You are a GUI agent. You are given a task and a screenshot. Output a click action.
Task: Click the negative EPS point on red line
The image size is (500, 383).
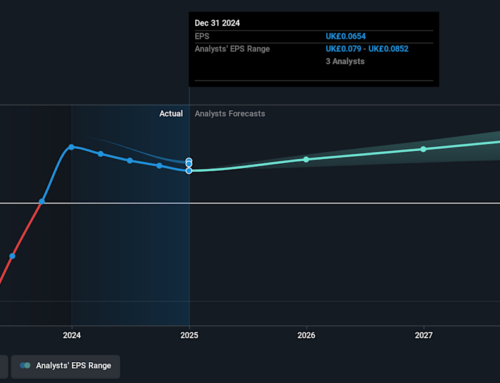[x=12, y=256]
